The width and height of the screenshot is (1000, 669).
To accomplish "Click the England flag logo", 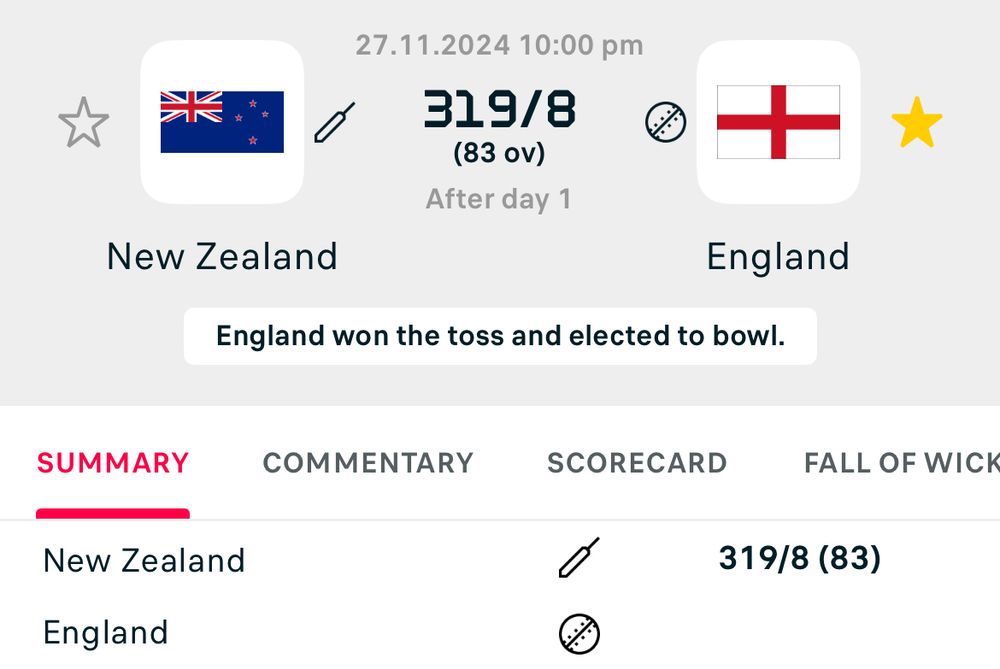I will click(778, 122).
